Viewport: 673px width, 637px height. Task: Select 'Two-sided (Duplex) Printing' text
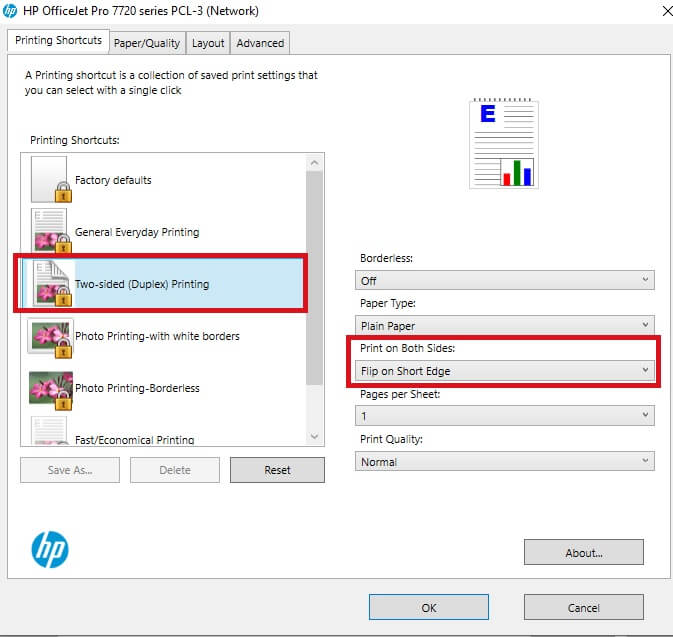(142, 284)
